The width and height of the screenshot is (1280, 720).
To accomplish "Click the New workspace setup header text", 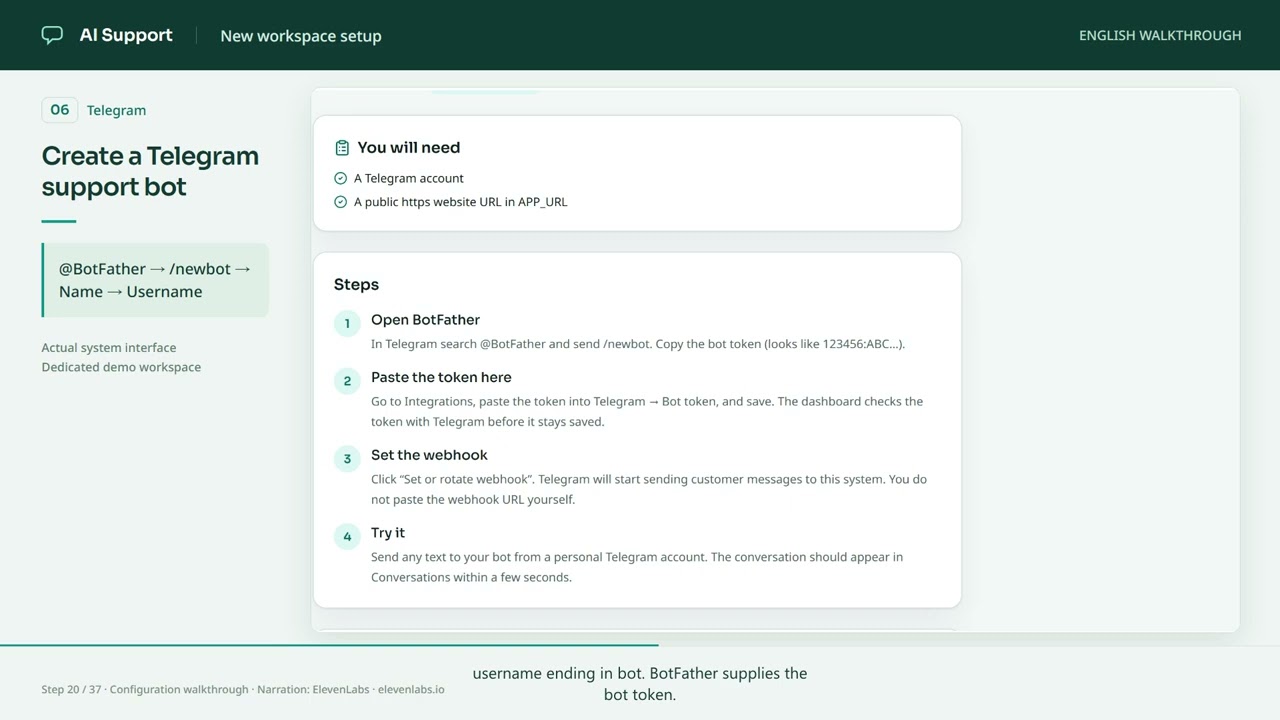I will tap(301, 36).
